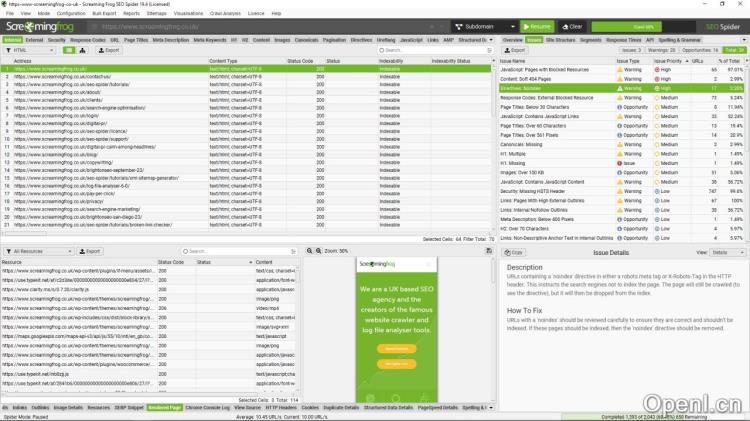Open the HTML filter dropdown
This screenshot has height=421, width=750.
point(28,49)
